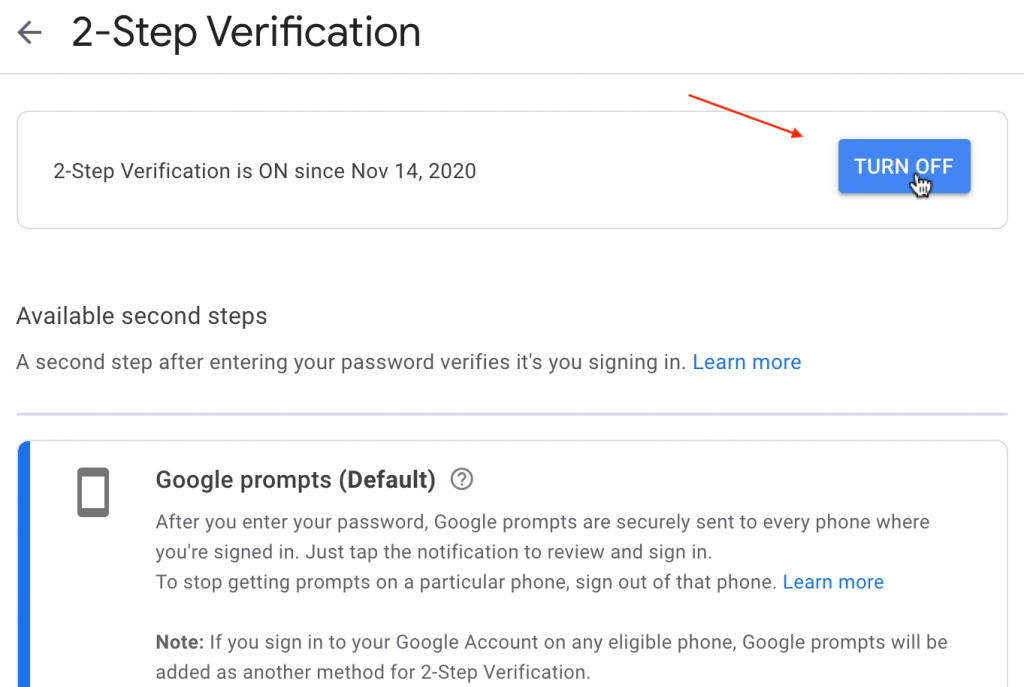
Task: Select the "2-Step Verification is ON since" status text
Action: coord(200,171)
